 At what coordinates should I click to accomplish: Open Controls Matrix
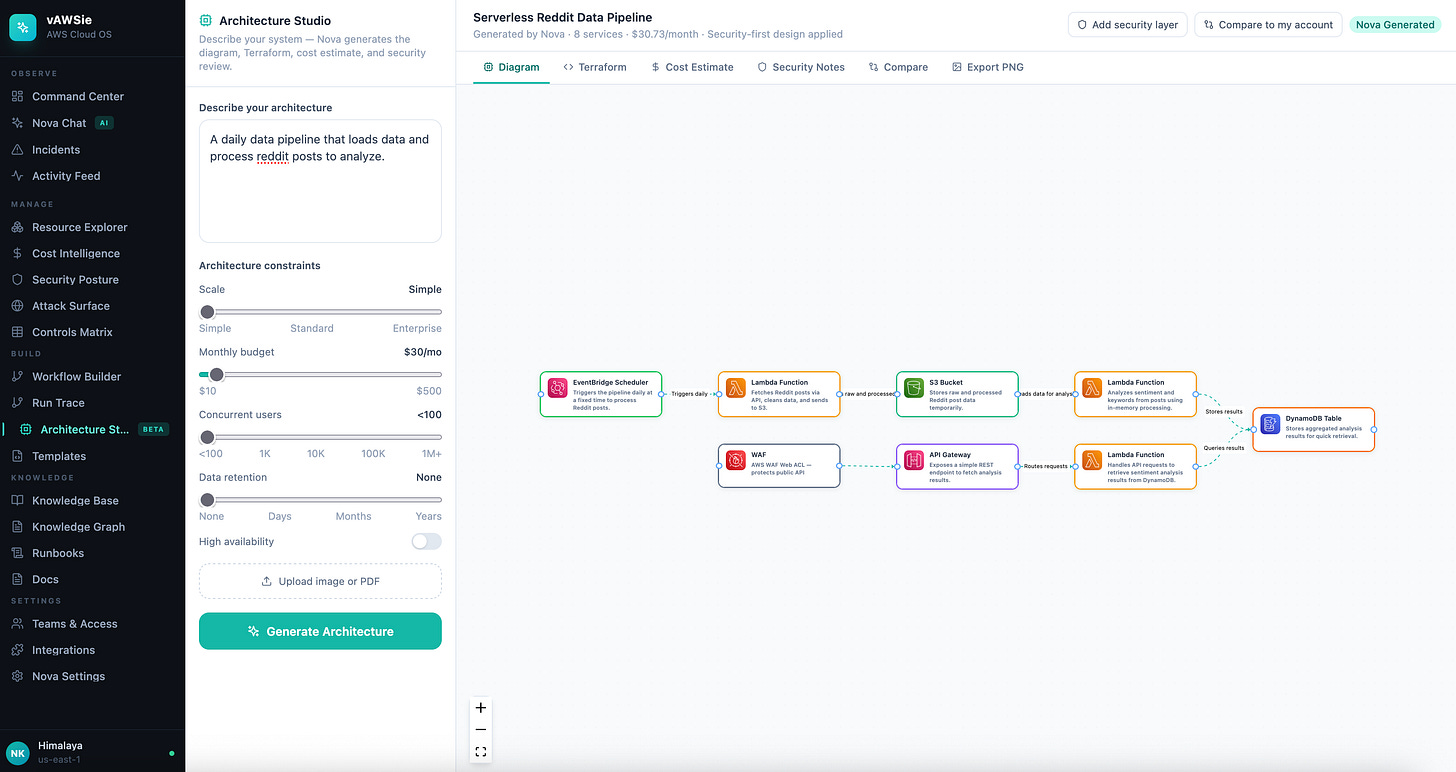(72, 332)
